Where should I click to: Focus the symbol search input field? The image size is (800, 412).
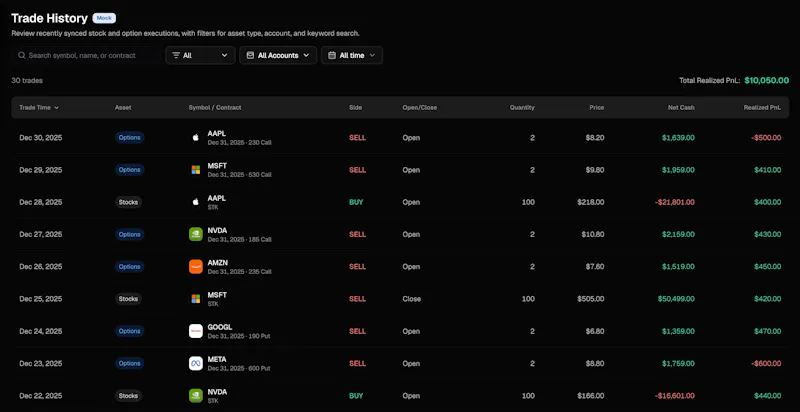tap(86, 55)
